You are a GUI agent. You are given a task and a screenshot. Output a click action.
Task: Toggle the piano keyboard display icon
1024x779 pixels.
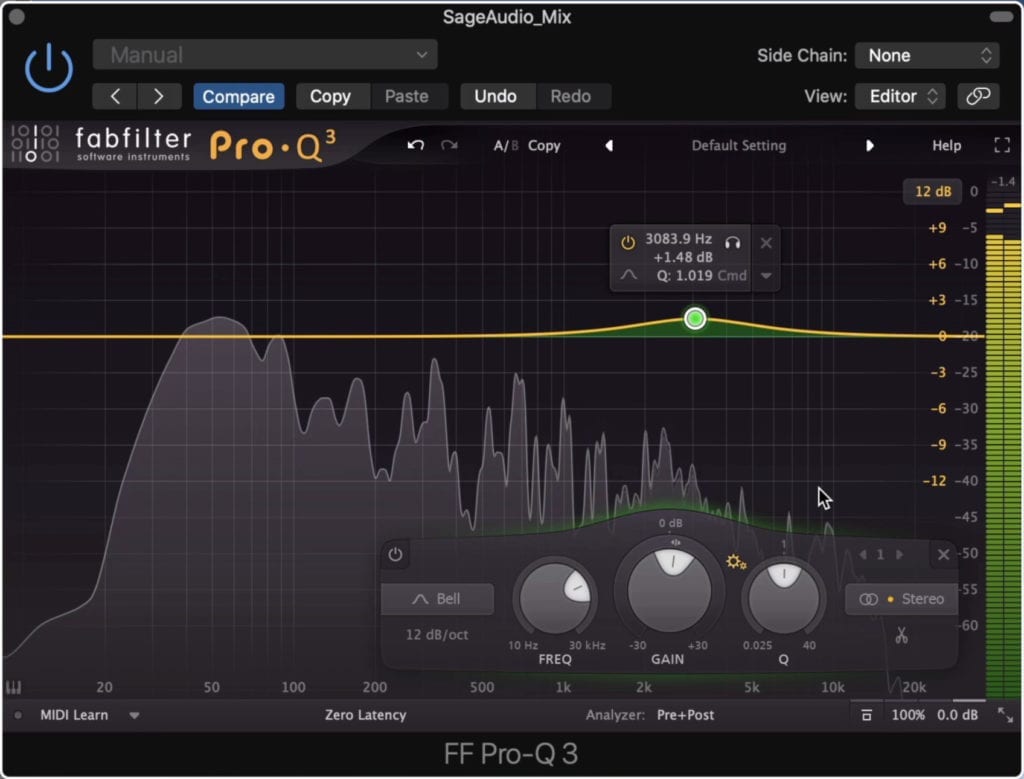(14, 688)
